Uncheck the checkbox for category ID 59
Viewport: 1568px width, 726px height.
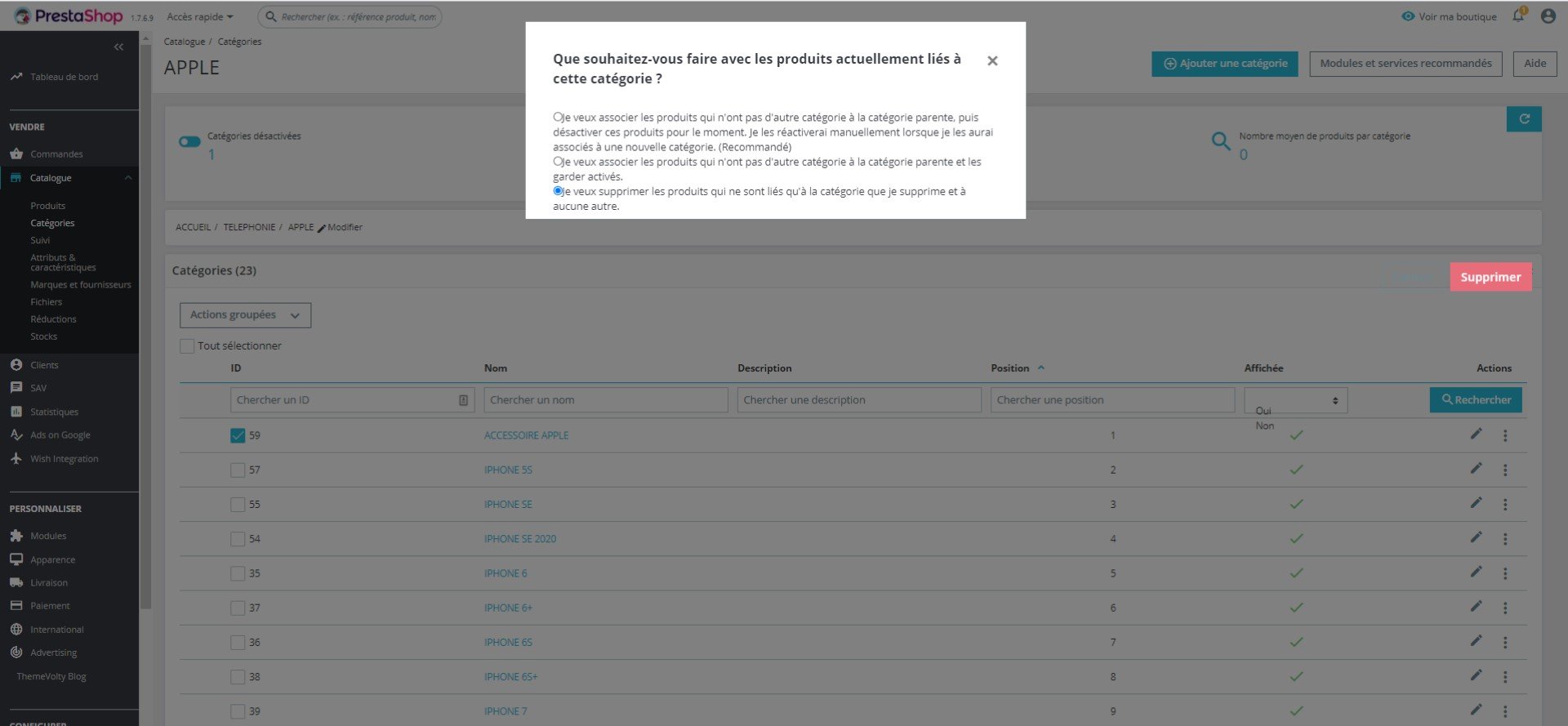(x=238, y=436)
